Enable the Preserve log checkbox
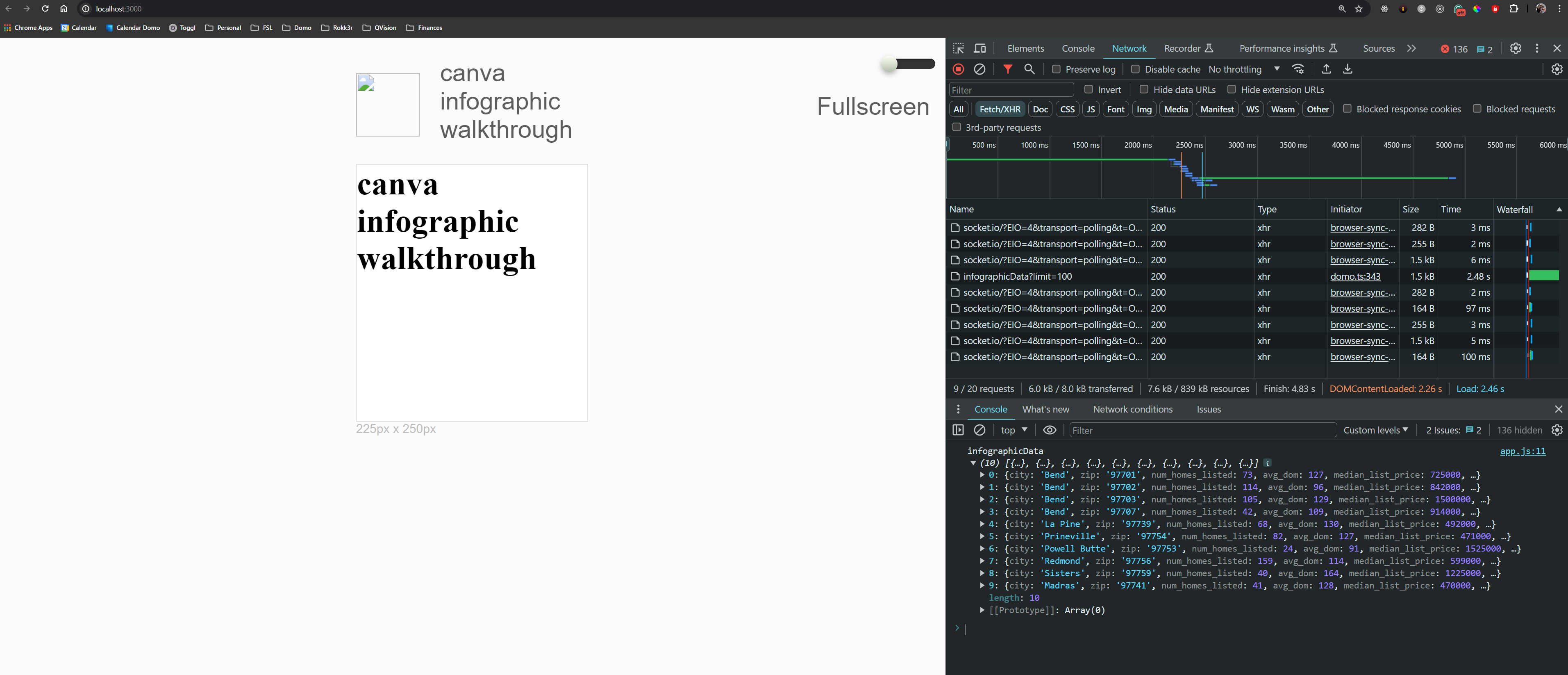 click(x=1056, y=69)
